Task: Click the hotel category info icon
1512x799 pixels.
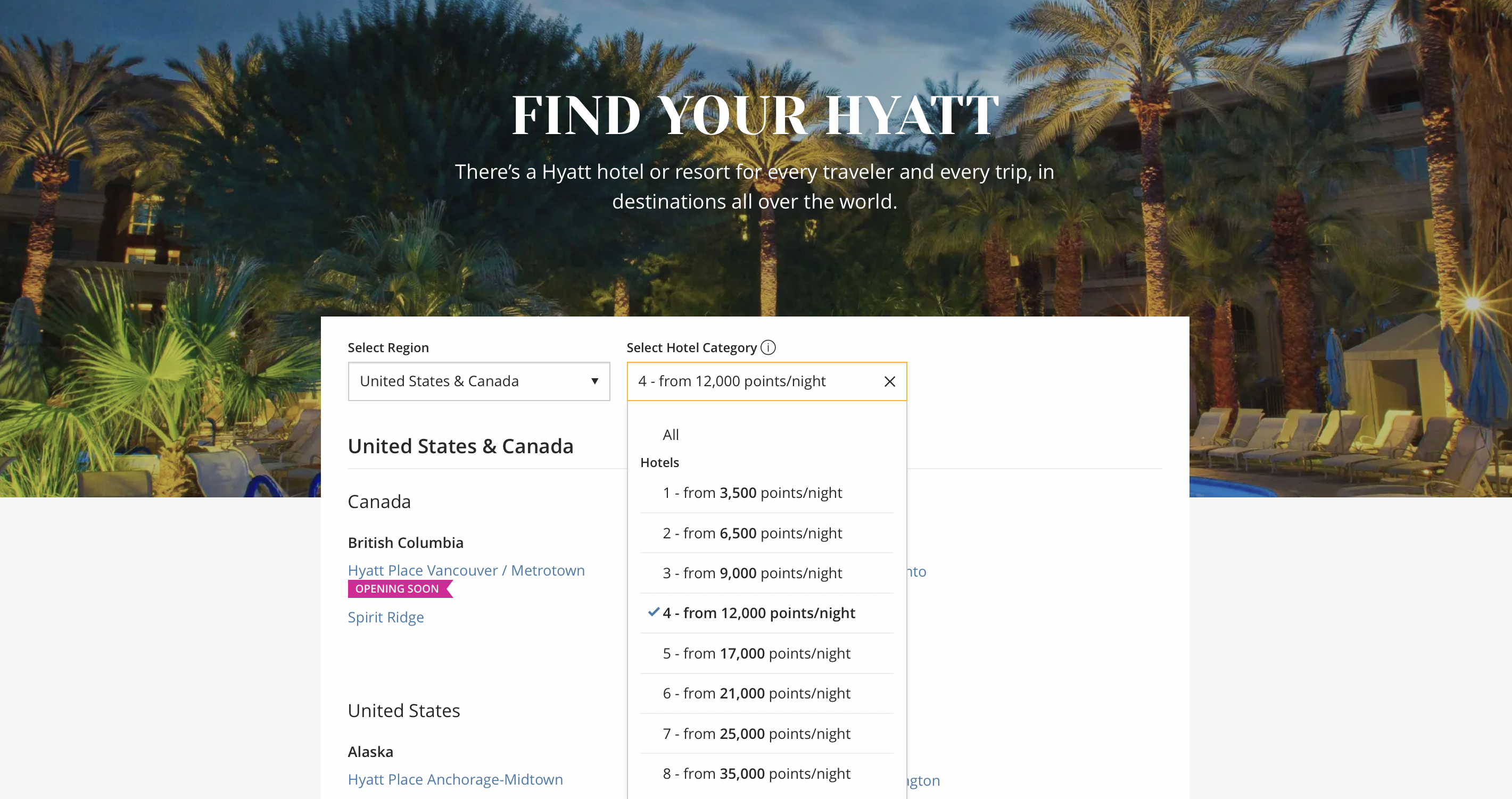Action: [768, 347]
